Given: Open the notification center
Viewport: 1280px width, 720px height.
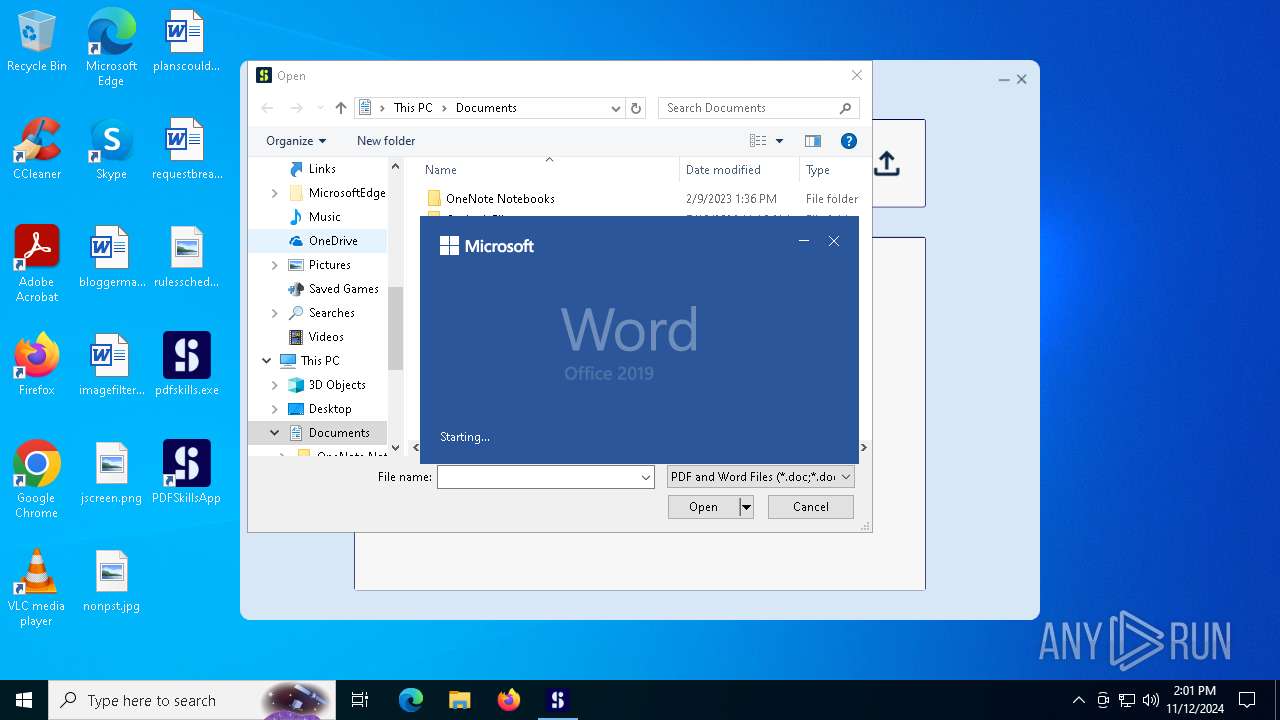Looking at the screenshot, I should (1247, 700).
